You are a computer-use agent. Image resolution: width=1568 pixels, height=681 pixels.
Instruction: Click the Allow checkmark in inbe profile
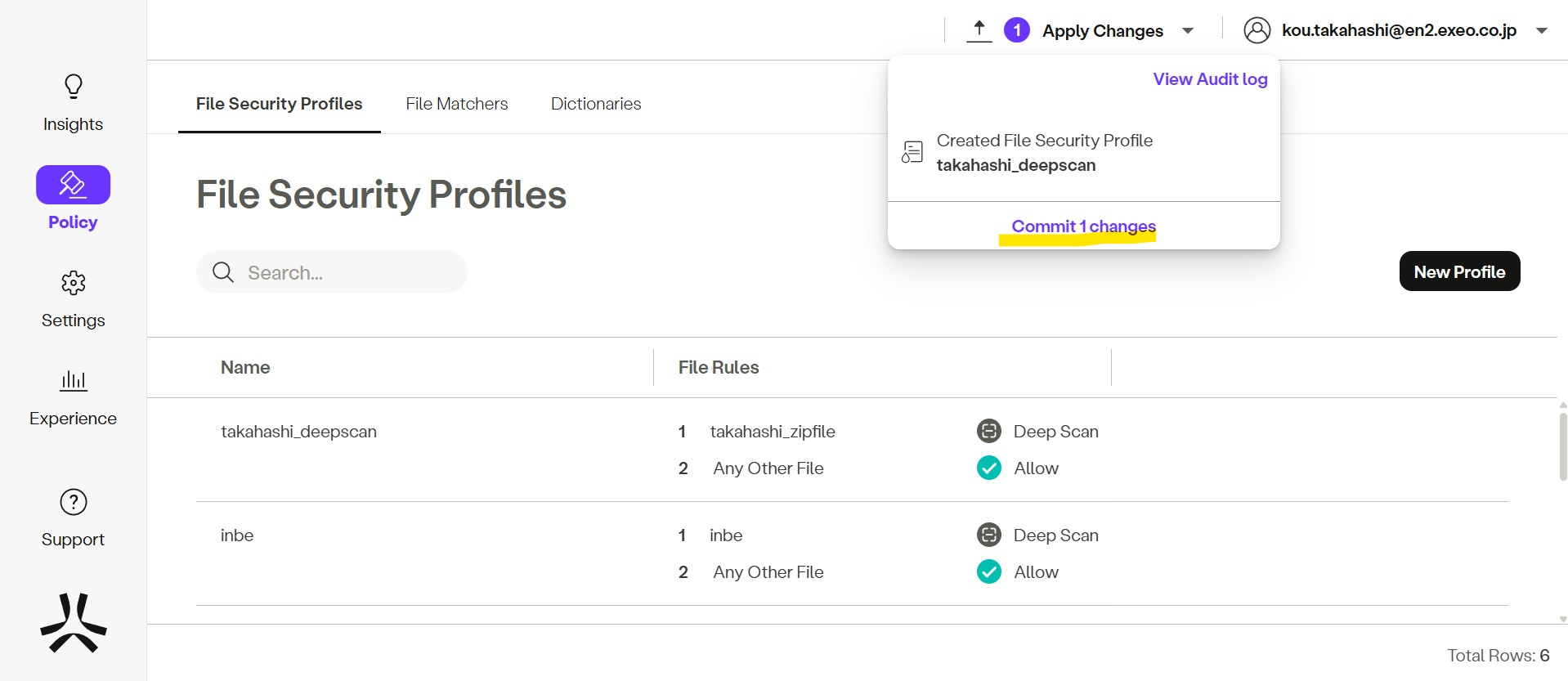click(x=989, y=571)
